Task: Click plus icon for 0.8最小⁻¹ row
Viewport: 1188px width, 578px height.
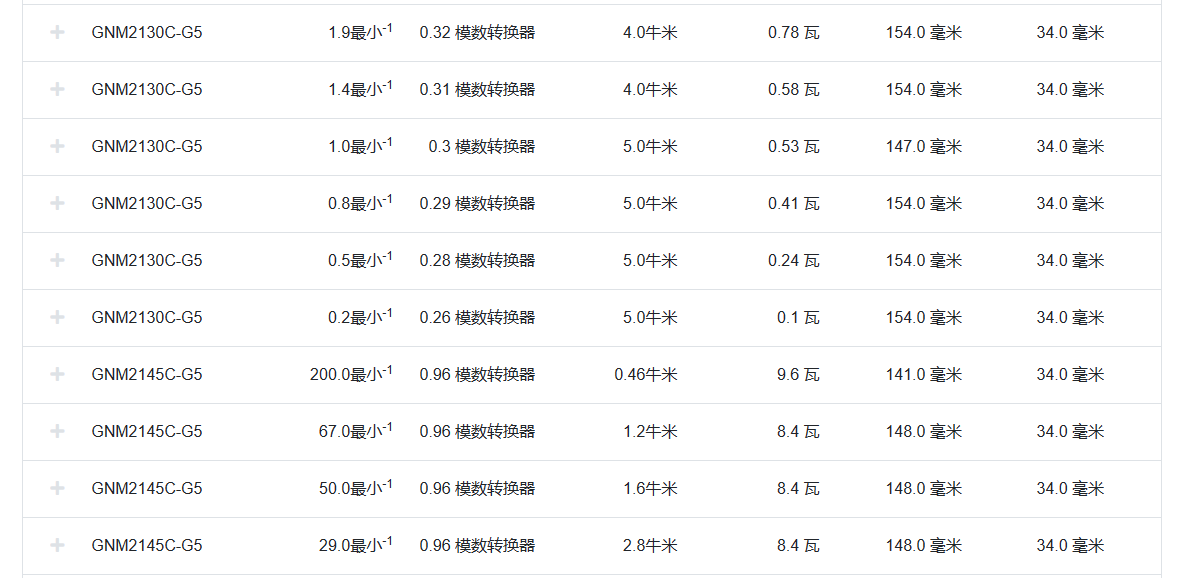Action: click(57, 203)
